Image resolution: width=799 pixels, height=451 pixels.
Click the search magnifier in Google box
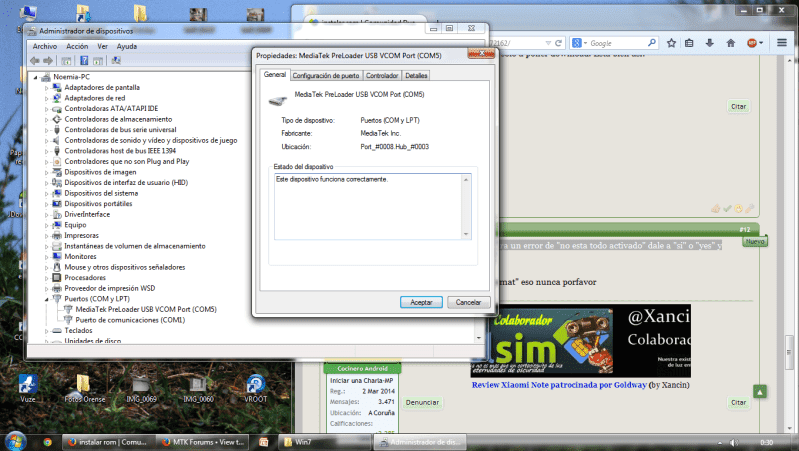tap(652, 43)
